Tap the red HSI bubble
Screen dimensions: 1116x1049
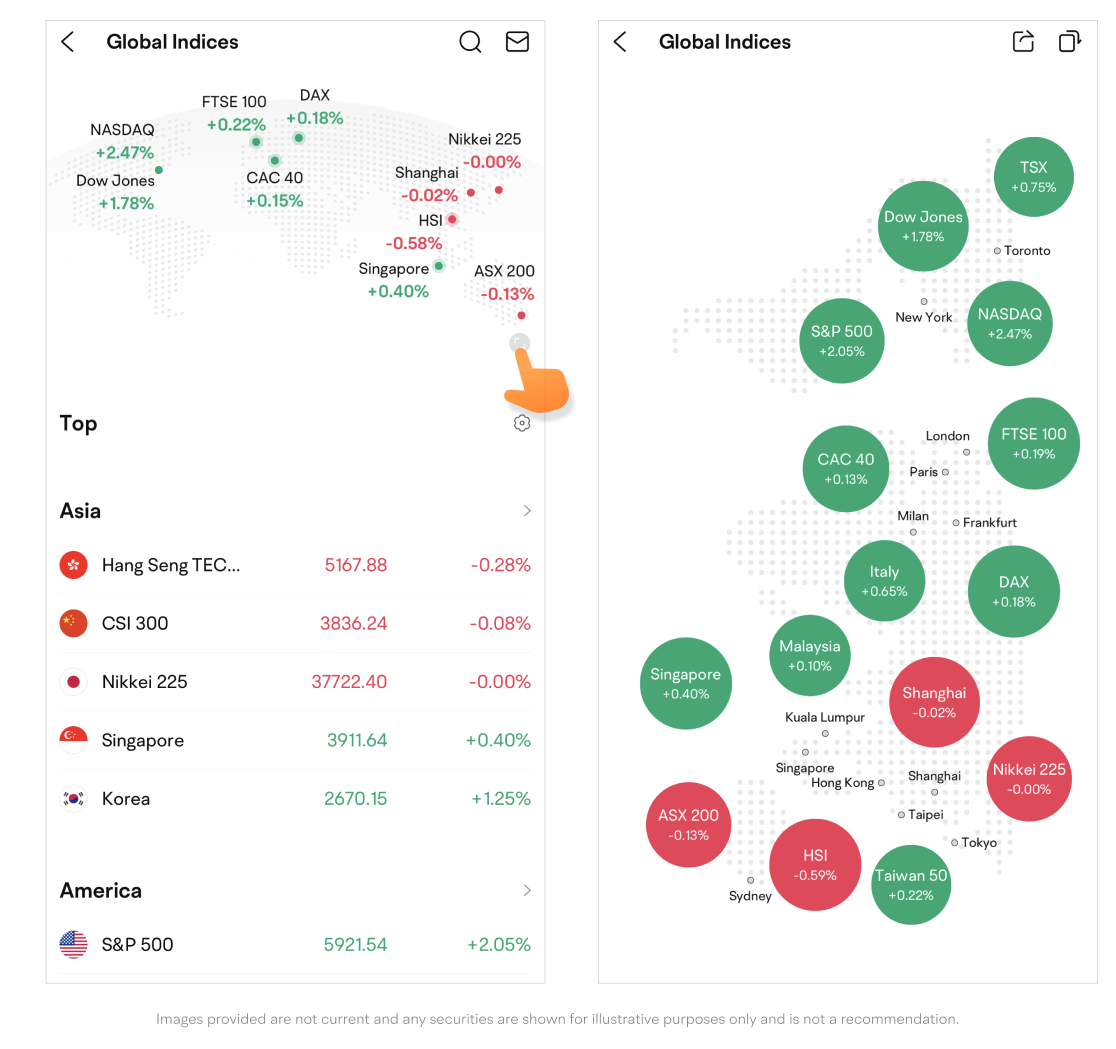(x=815, y=865)
